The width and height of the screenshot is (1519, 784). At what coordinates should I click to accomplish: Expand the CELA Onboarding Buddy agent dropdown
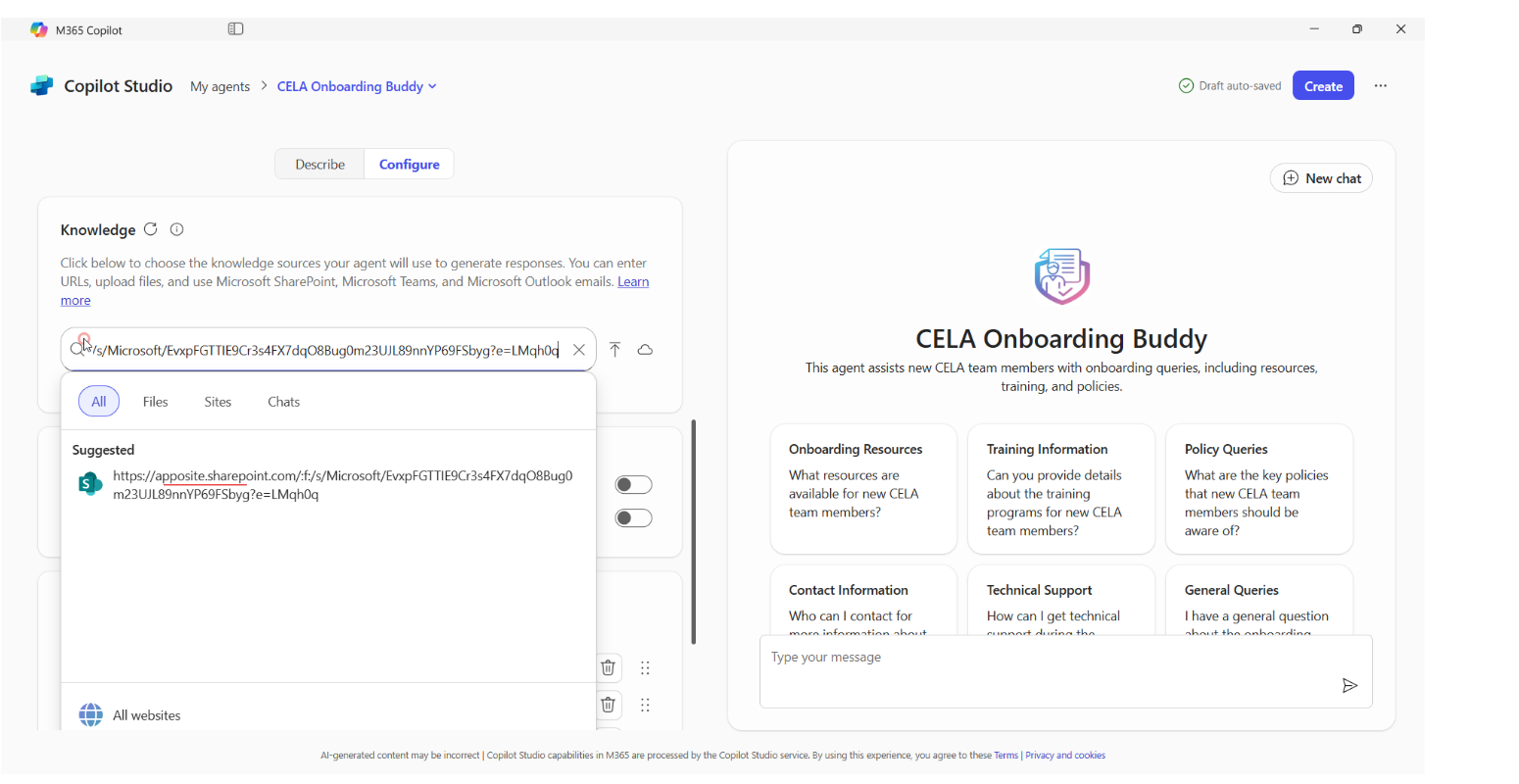pyautogui.click(x=432, y=86)
